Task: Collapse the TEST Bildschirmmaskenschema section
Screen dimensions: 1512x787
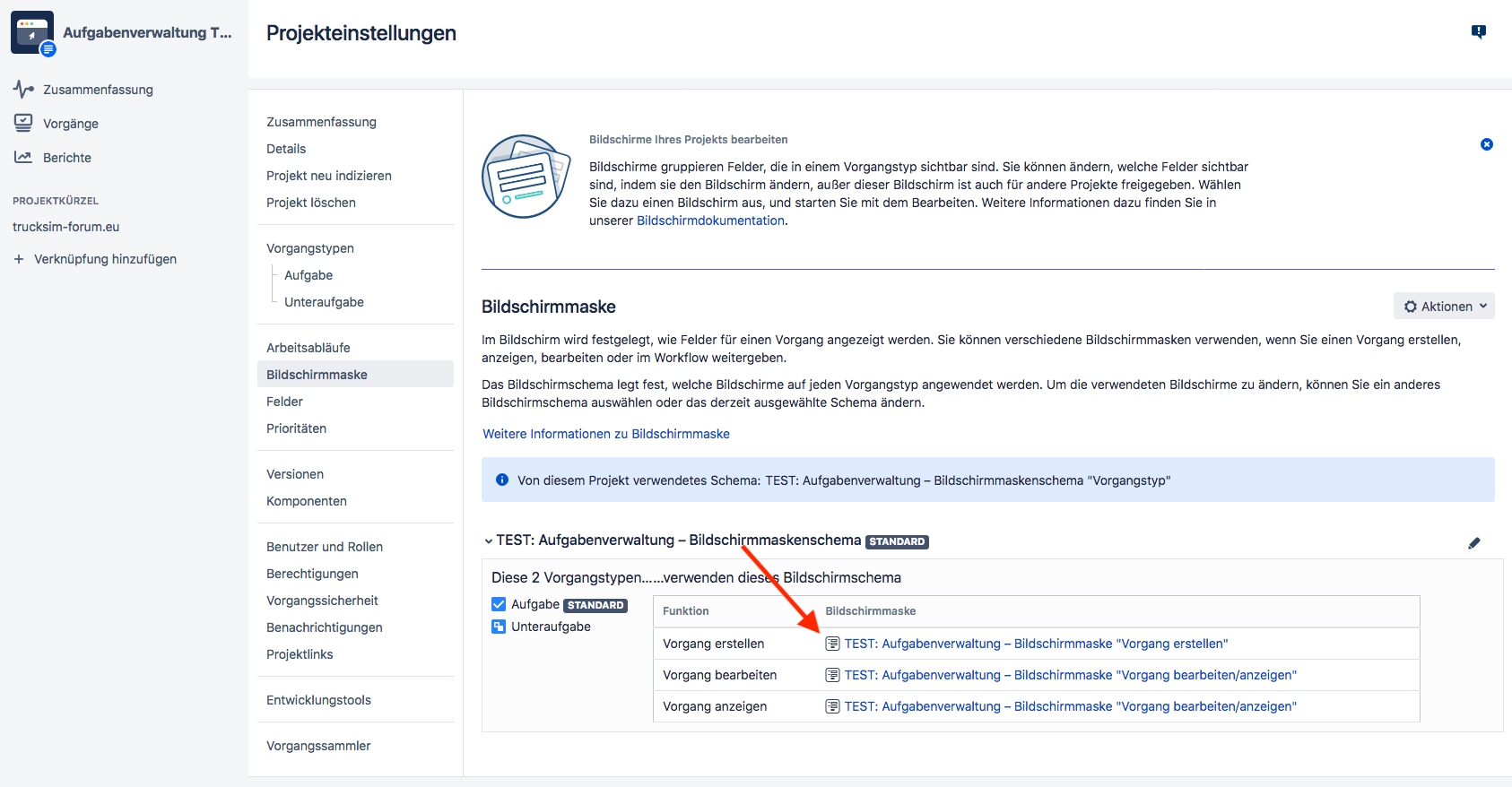Action: click(489, 541)
